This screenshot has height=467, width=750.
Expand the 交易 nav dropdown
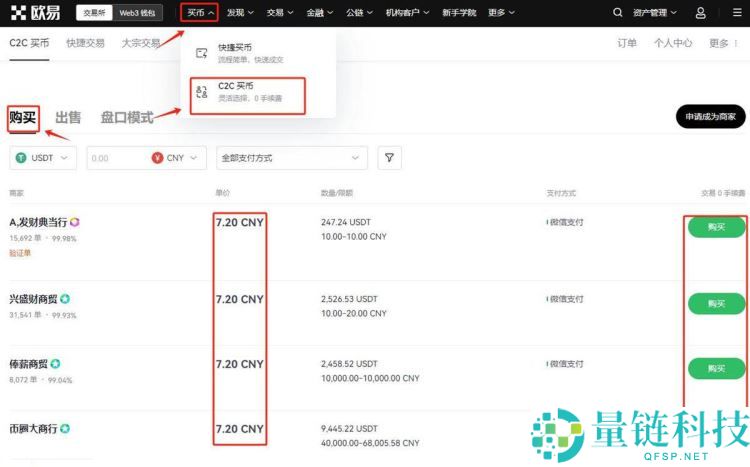click(280, 13)
